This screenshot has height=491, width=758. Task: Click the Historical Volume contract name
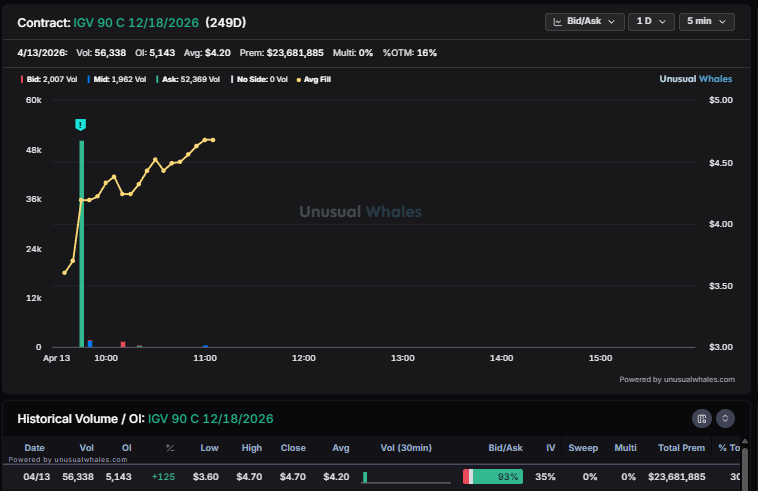coord(211,419)
